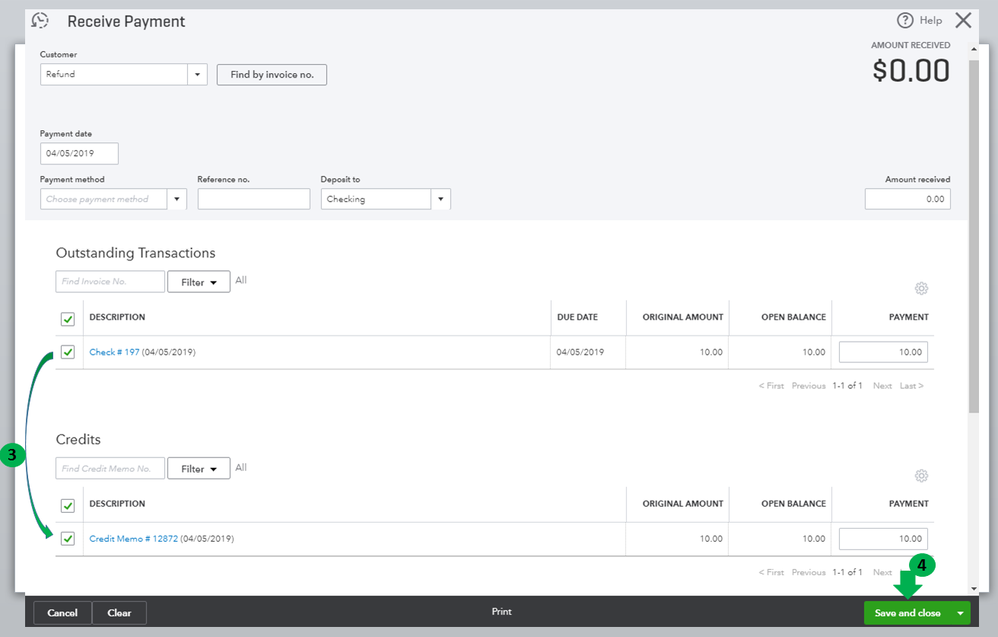Uncheck the Credit Memo # 12872 checkbox
Screen dimensions: 998x637
68,539
